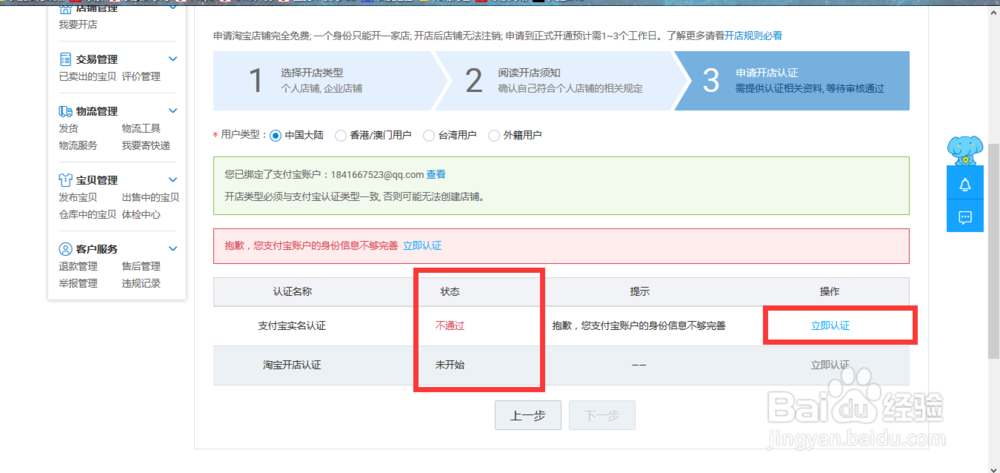Open 已卖出的宝贝 in sidebar
The height and width of the screenshot is (473, 1000).
[x=87, y=76]
